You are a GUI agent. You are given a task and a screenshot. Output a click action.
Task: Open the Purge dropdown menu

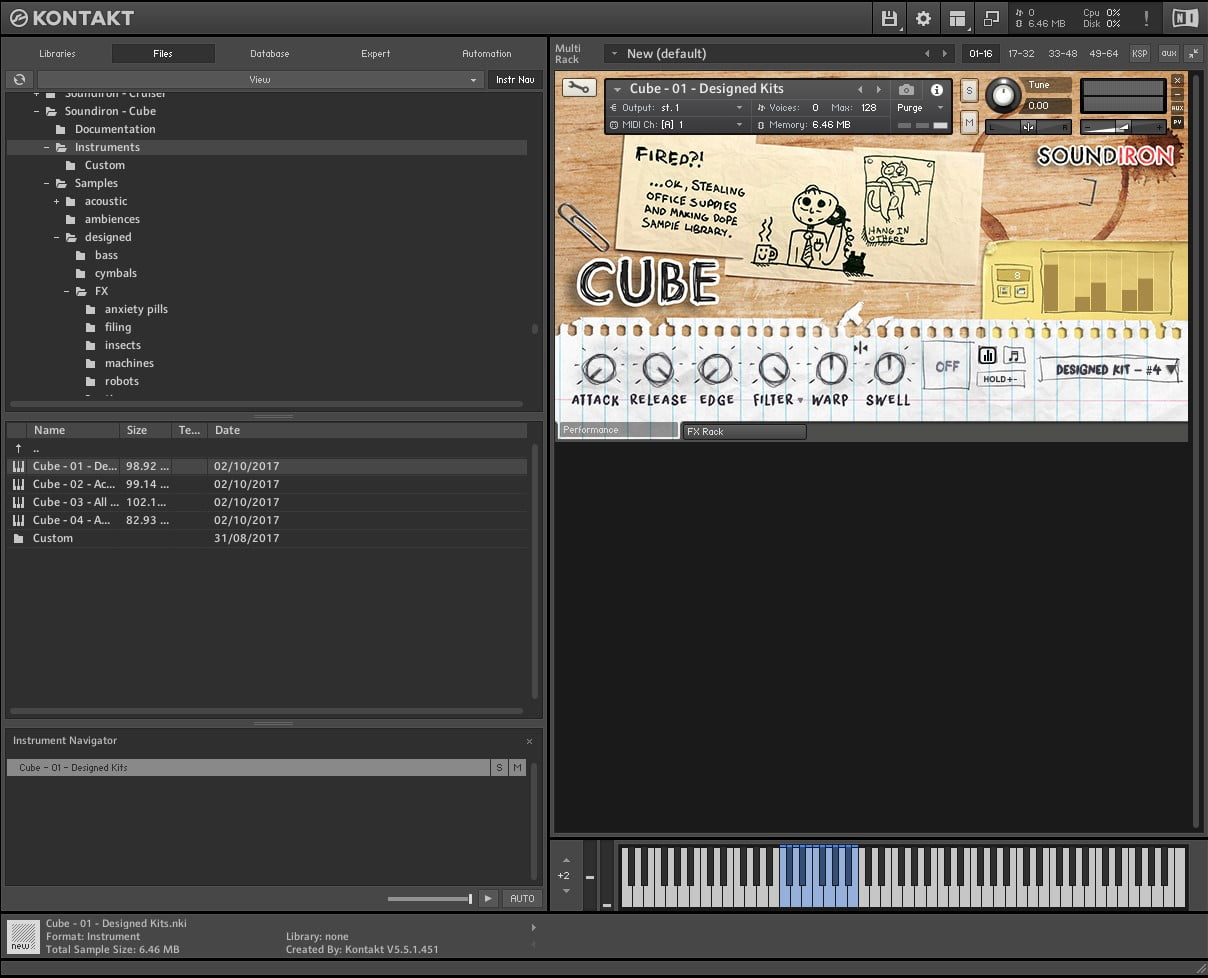pyautogui.click(x=920, y=108)
